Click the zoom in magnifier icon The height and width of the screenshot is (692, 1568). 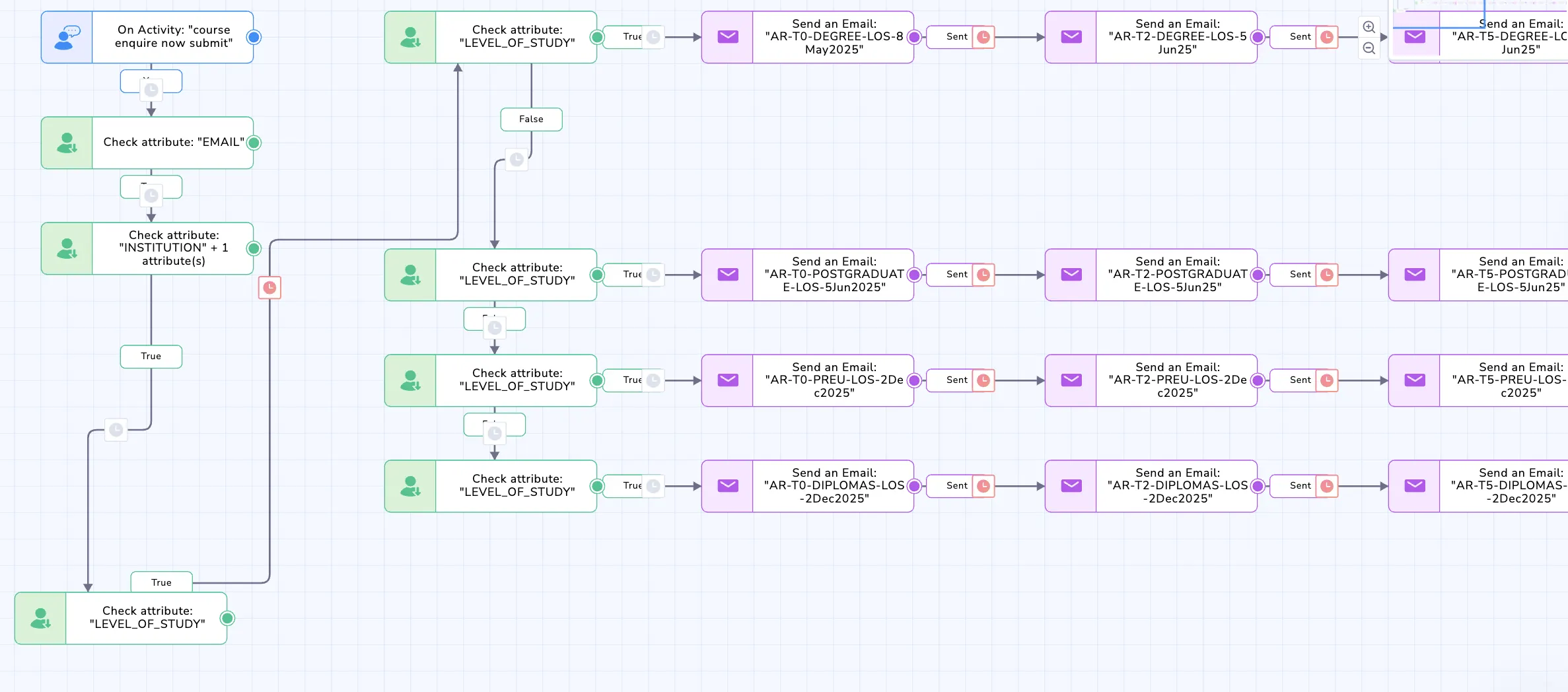1369,27
